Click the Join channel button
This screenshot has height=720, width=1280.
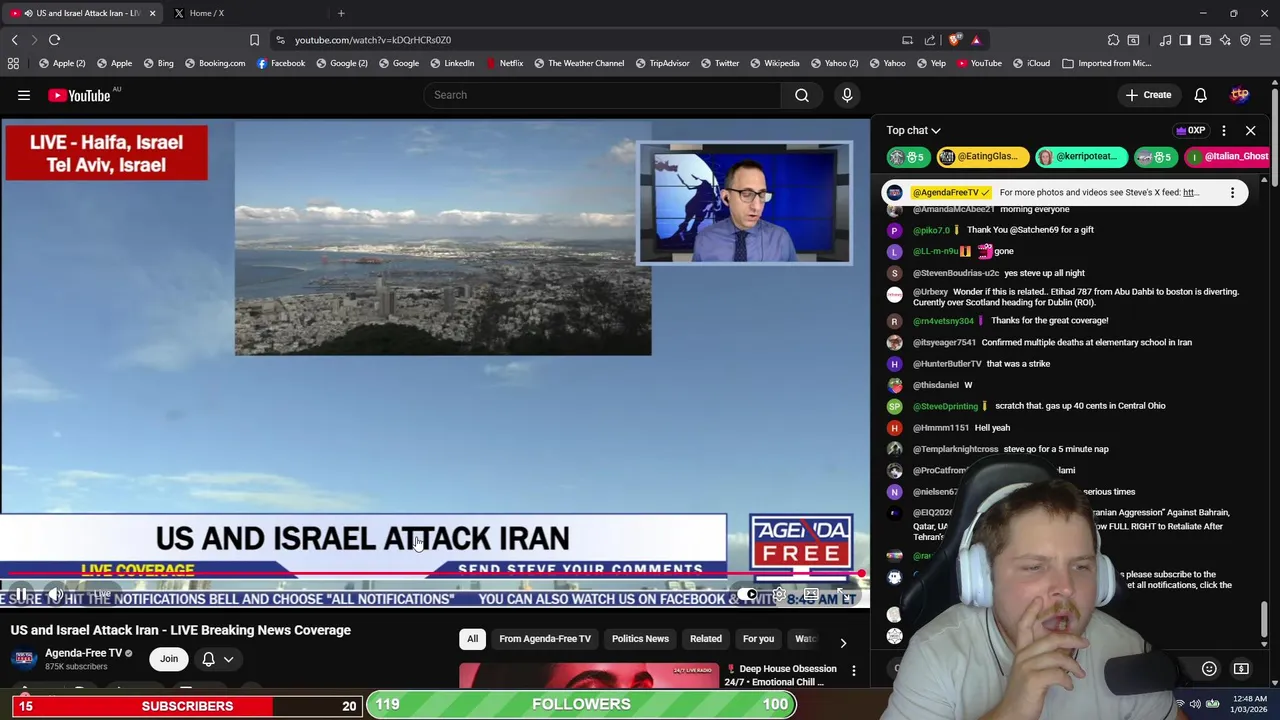(x=169, y=659)
